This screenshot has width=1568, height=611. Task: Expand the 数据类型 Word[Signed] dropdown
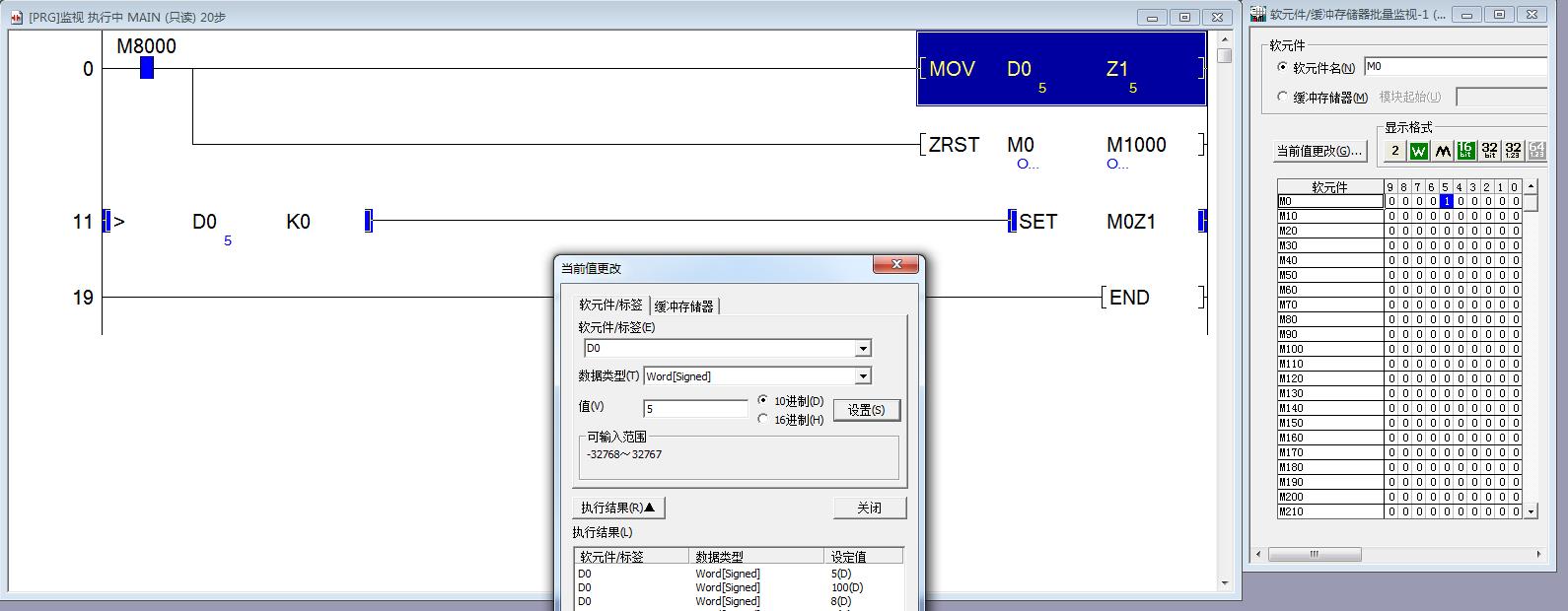point(863,375)
